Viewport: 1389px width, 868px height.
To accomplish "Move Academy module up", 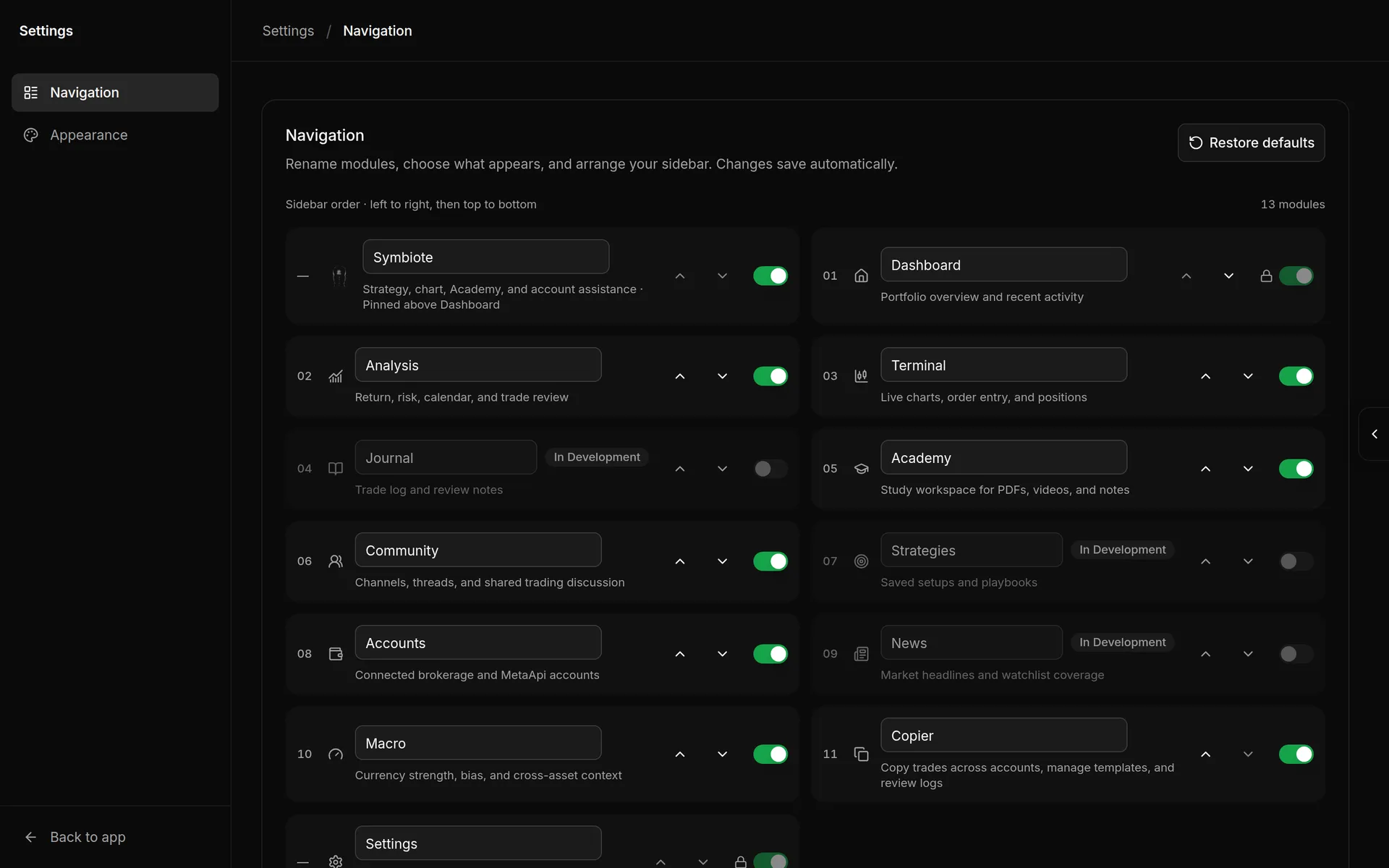I will click(x=1205, y=469).
